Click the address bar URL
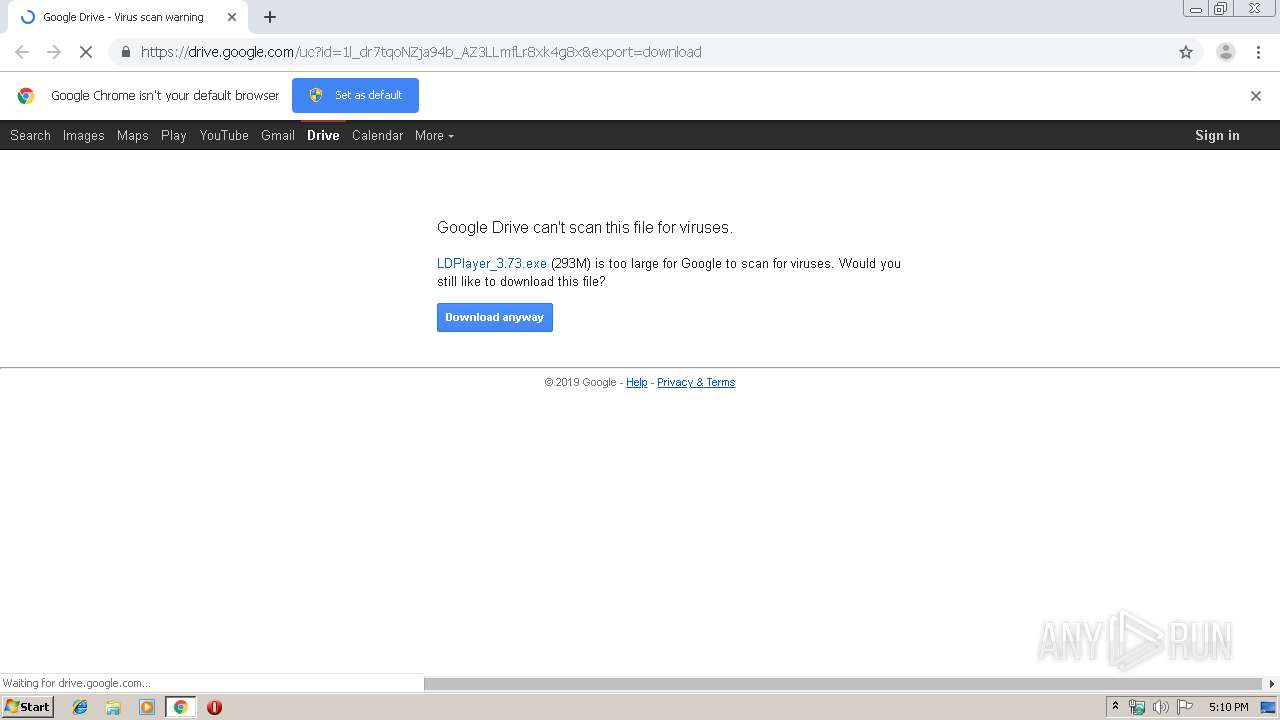The width and height of the screenshot is (1280, 720). (x=421, y=52)
